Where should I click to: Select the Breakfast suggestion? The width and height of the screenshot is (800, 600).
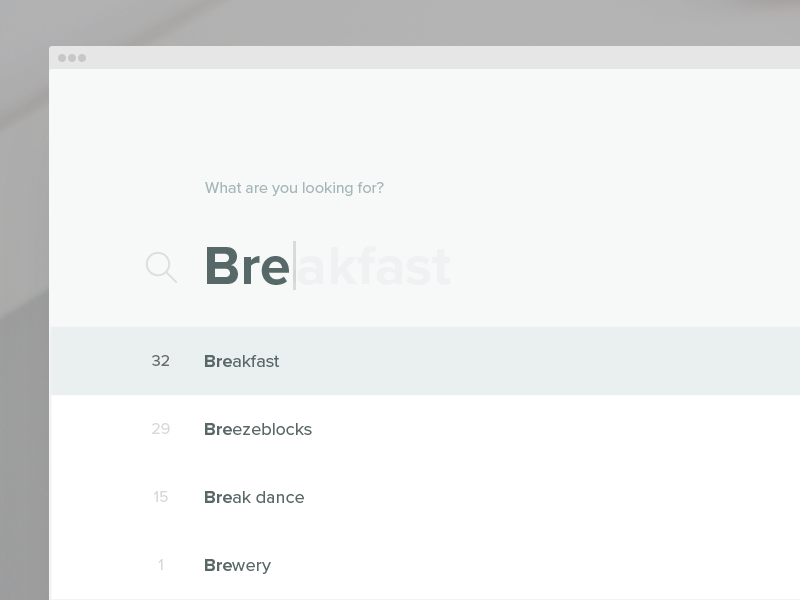point(242,361)
